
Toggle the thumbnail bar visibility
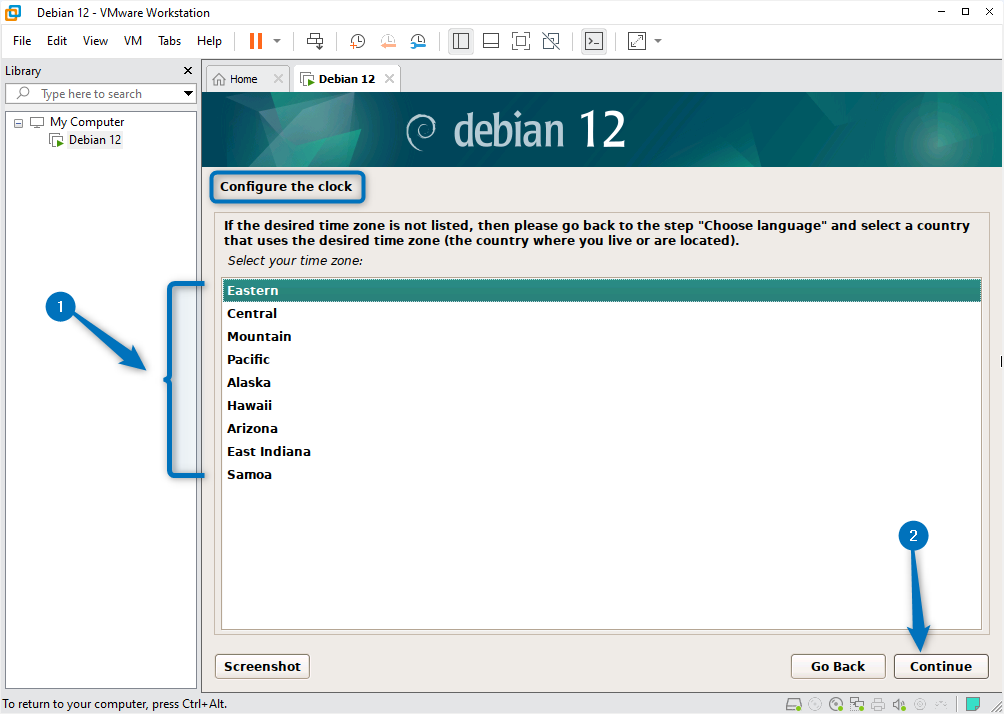click(490, 41)
